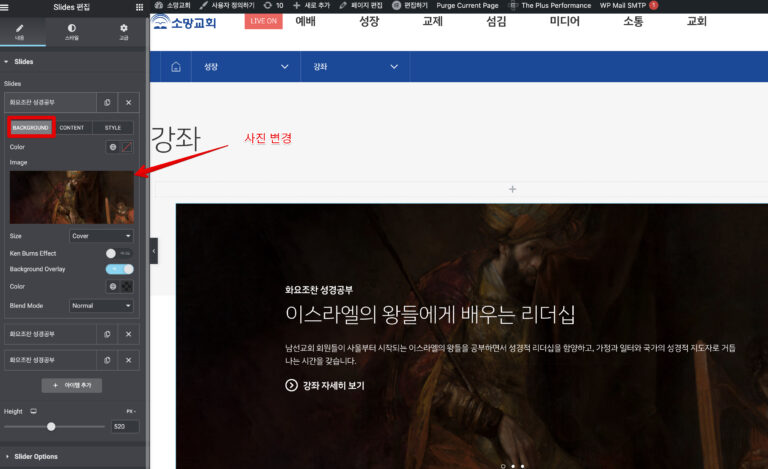This screenshot has width=768, height=469.
Task: Open the 교제 site menu
Action: point(432,21)
